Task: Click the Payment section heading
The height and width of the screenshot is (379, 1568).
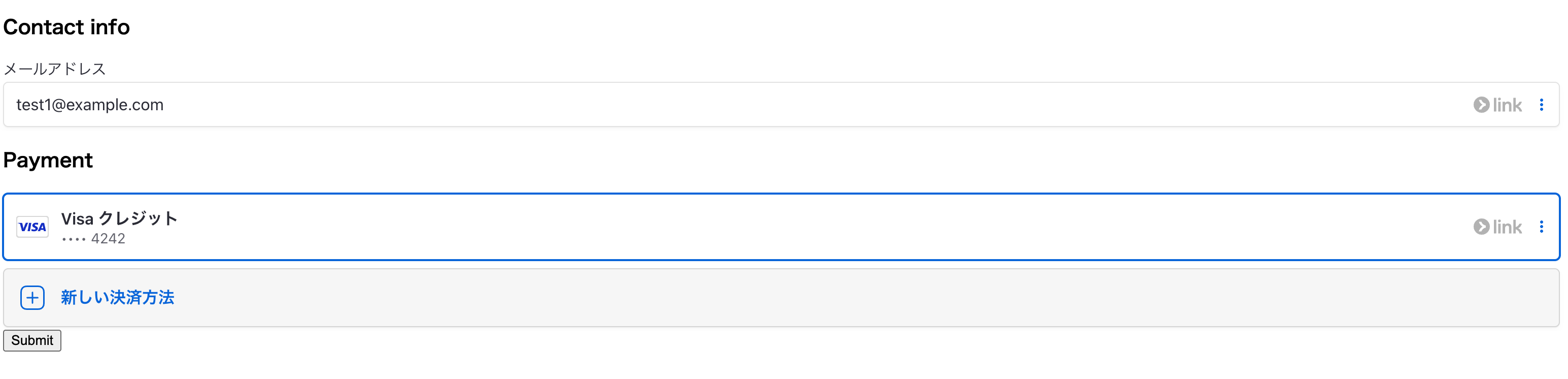Action: [48, 160]
